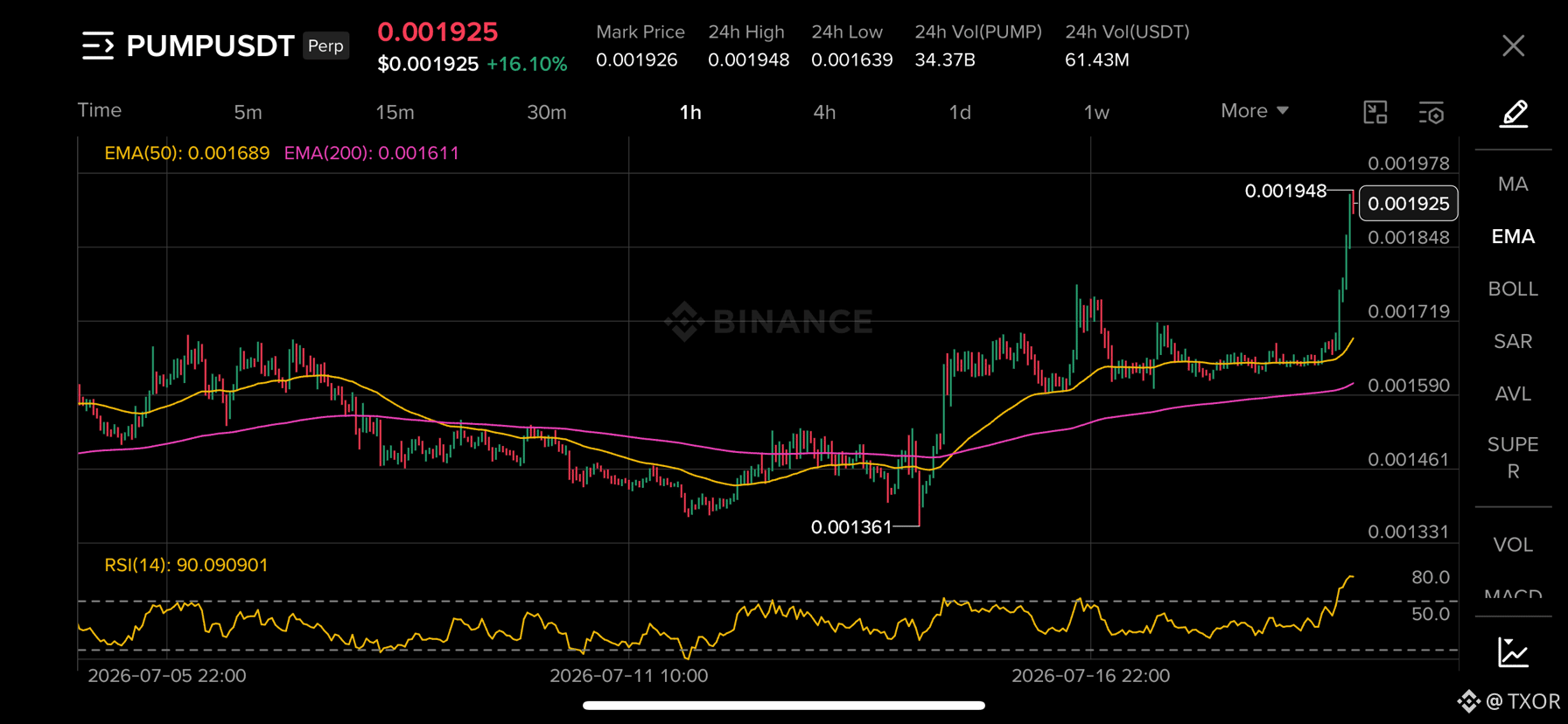The image size is (1568, 724).
Task: Tap the line chart type icon
Action: click(x=1513, y=652)
